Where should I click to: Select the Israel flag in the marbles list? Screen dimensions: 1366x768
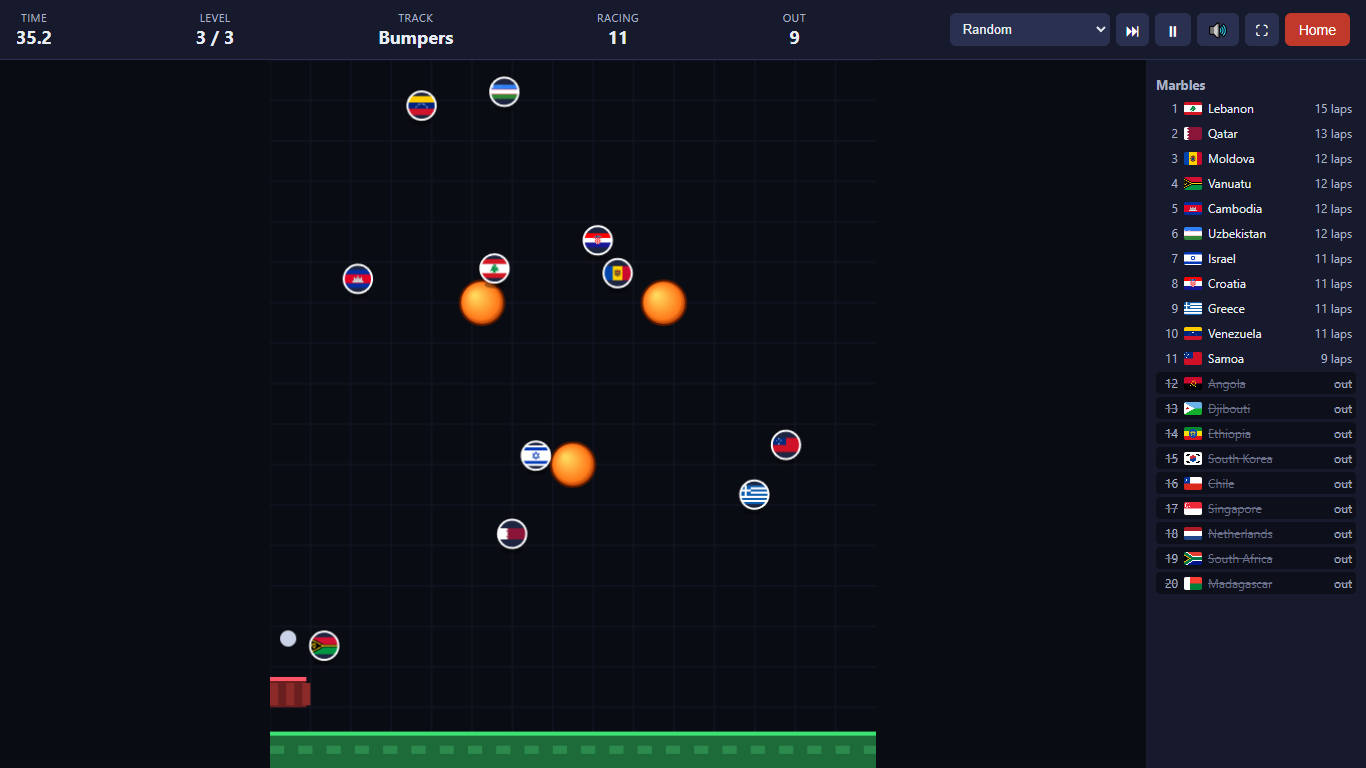1193,259
